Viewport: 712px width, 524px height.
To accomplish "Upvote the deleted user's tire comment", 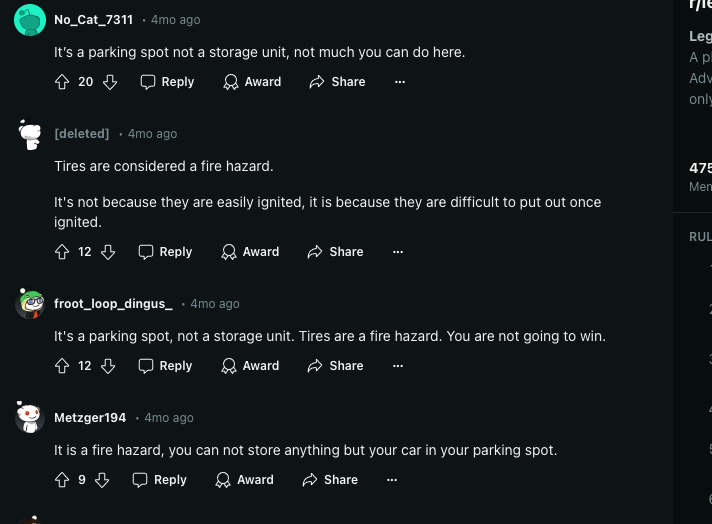I will [x=62, y=252].
